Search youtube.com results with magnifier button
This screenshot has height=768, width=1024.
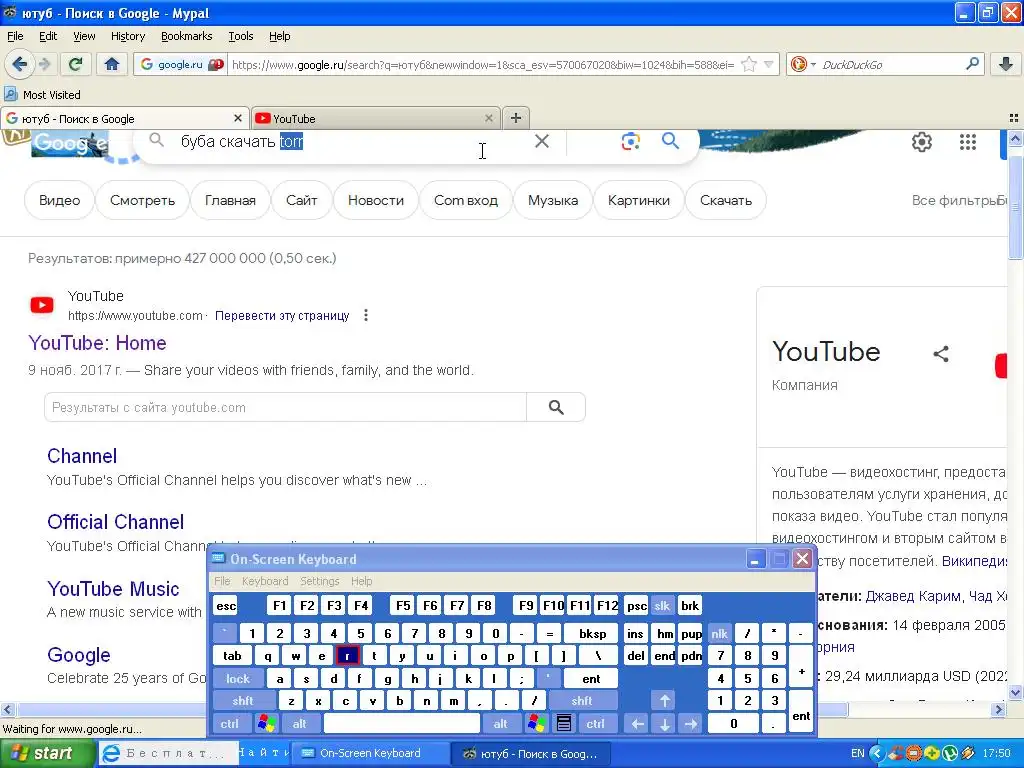tap(556, 408)
